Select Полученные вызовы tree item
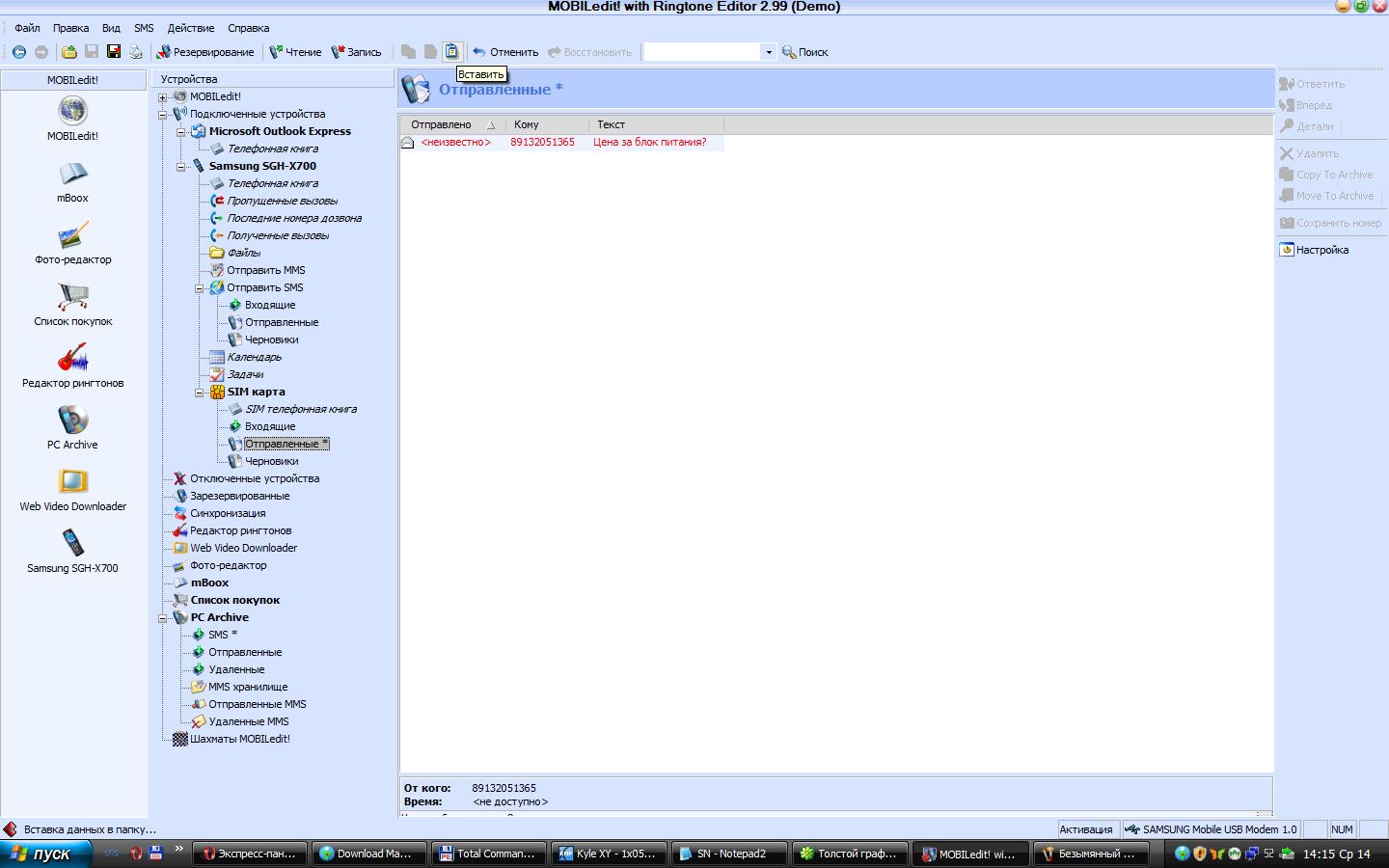Viewport: 1389px width, 868px height. (278, 235)
